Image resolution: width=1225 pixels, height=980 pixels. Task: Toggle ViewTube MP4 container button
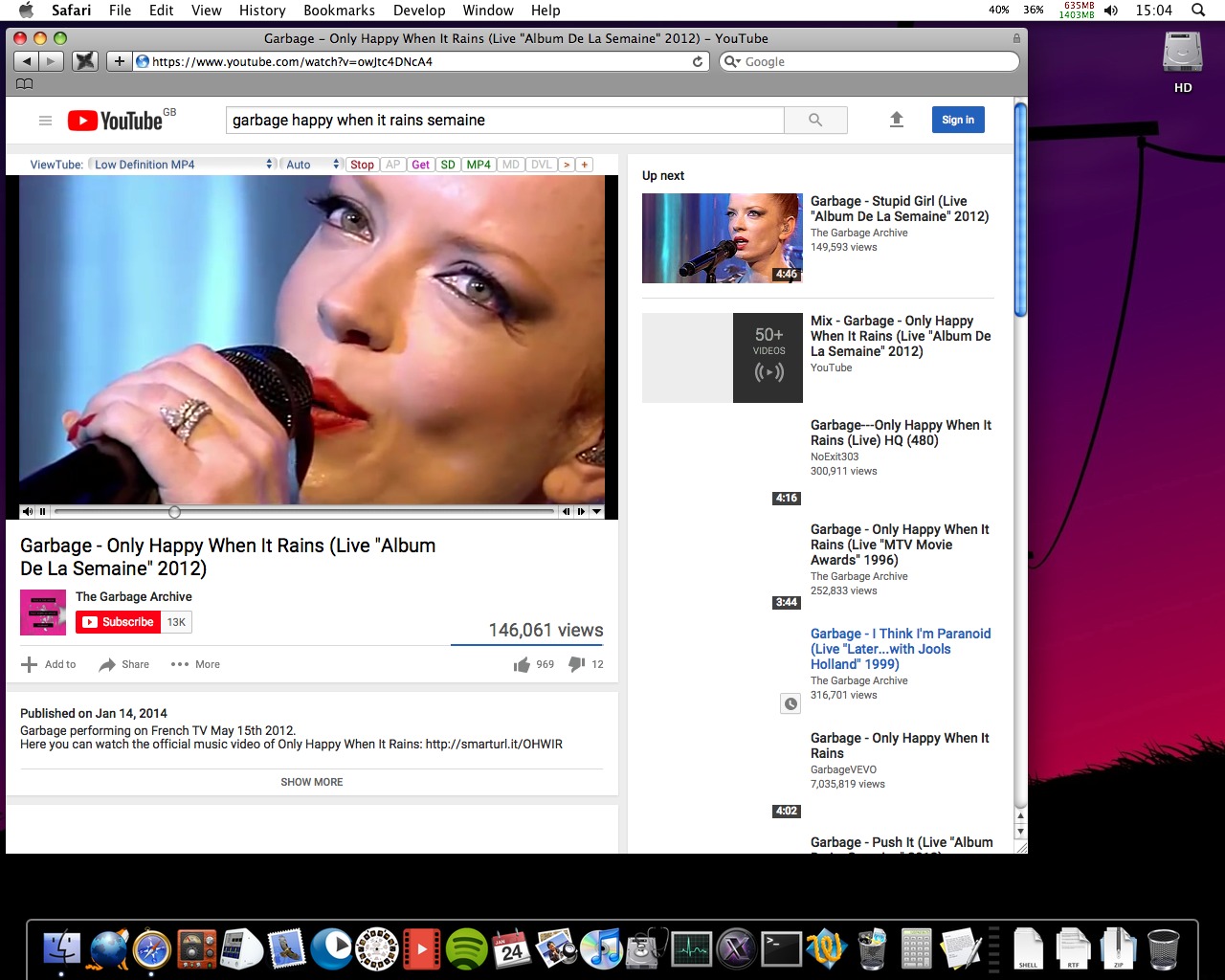pos(479,165)
